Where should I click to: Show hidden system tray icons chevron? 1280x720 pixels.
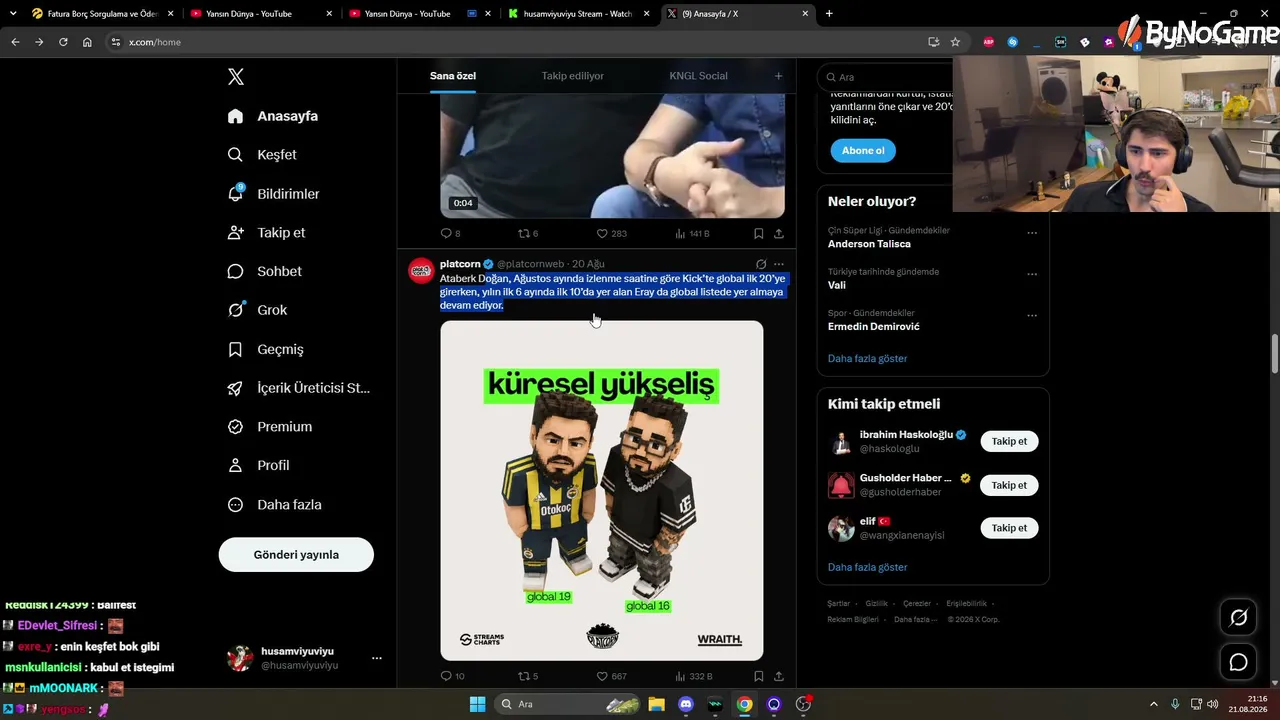[1153, 704]
